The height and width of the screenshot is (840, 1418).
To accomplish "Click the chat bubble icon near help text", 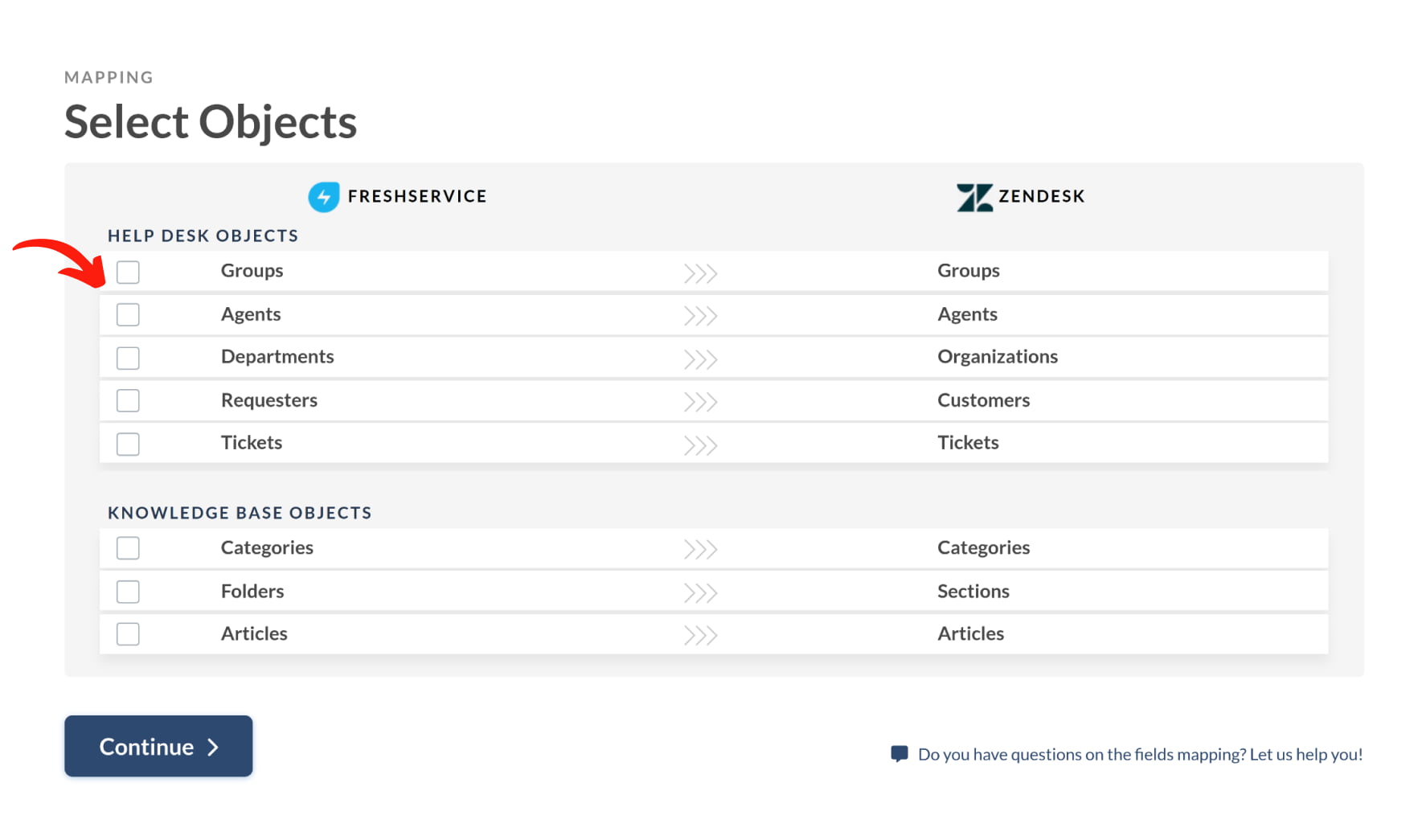I will click(900, 753).
